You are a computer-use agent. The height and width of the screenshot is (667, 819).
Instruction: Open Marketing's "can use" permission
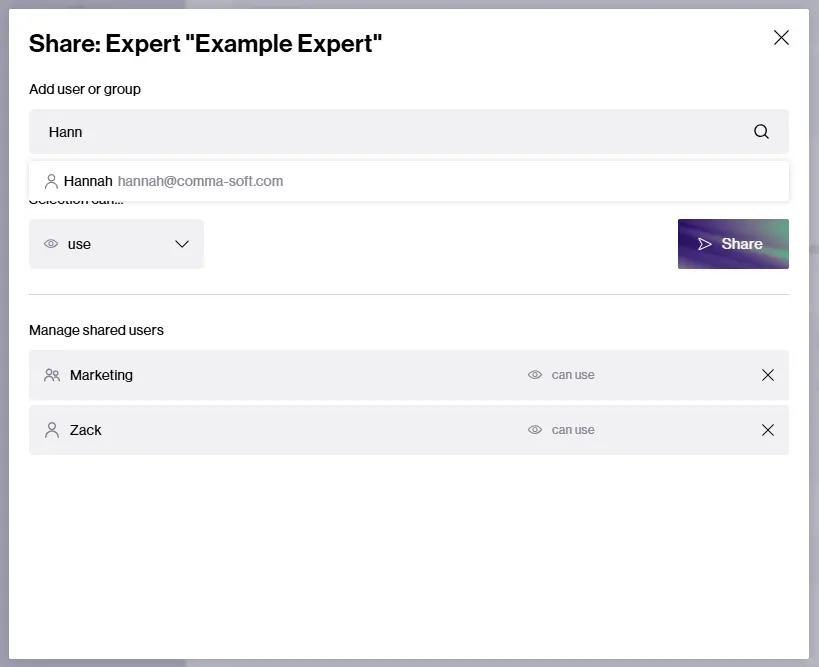tap(573, 375)
